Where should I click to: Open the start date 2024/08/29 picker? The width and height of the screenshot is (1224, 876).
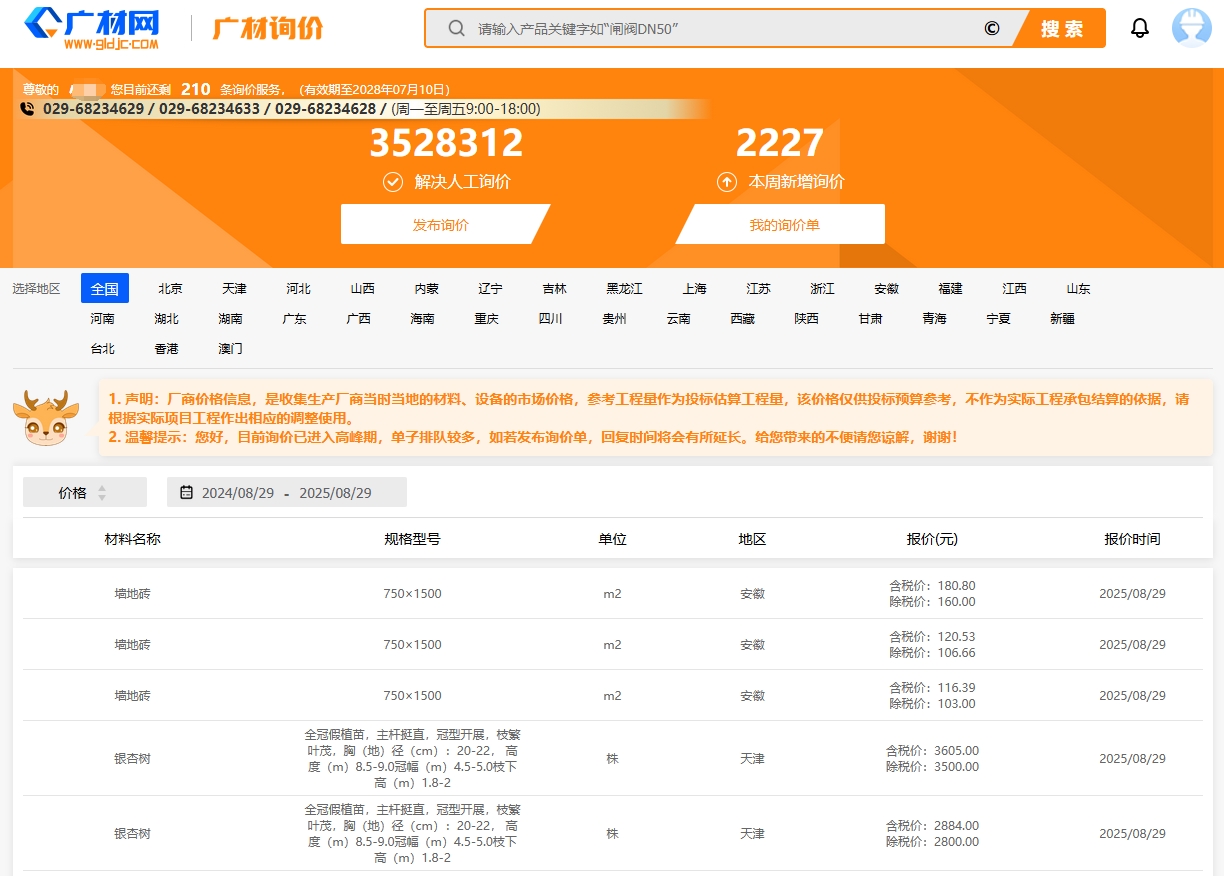point(238,493)
